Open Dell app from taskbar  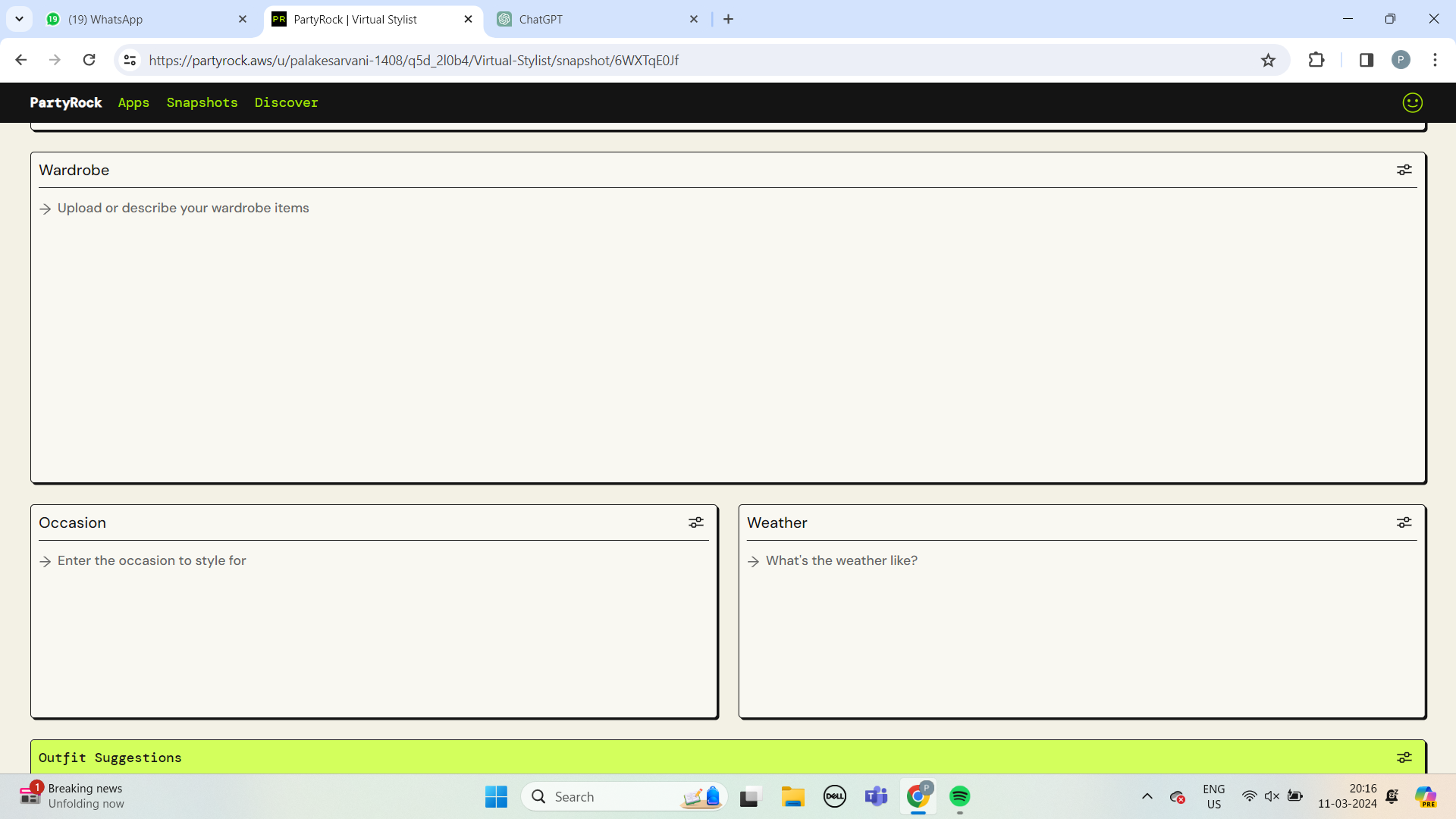coord(835,796)
